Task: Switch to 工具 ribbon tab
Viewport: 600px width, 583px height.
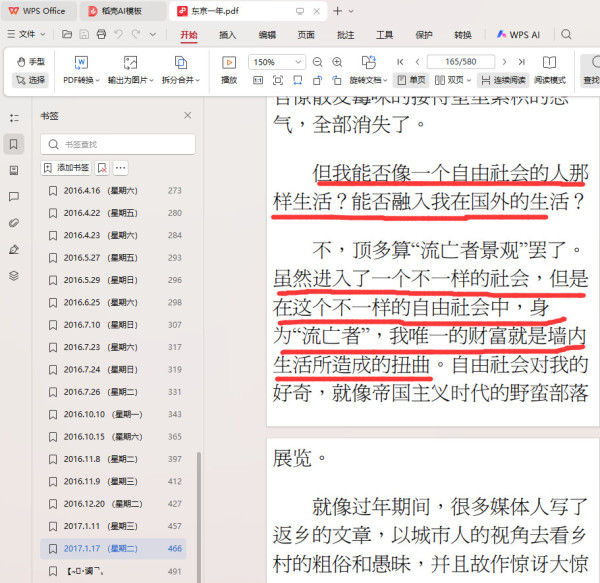Action: point(385,35)
